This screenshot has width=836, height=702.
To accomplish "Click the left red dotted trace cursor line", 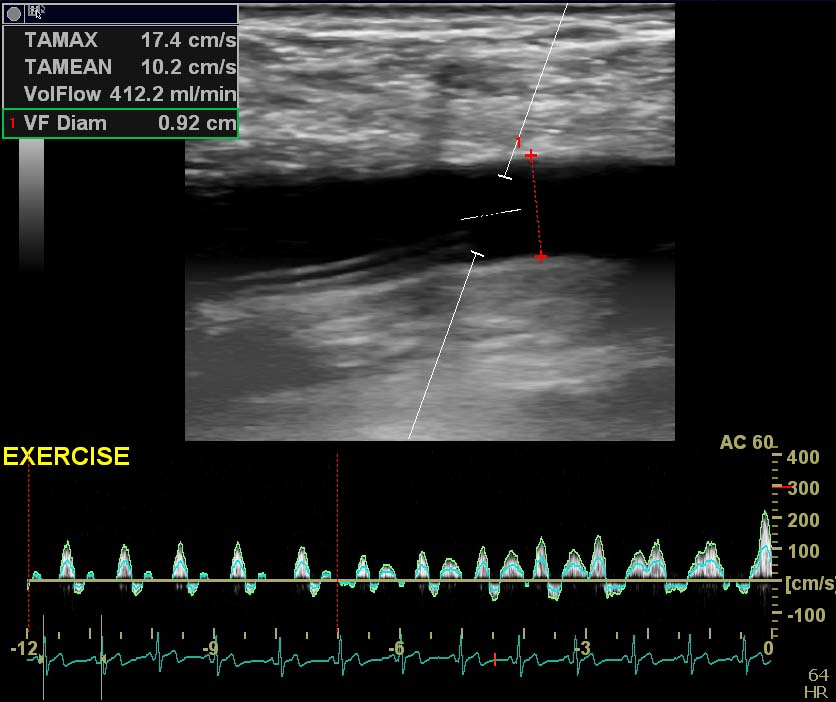I will click(x=29, y=544).
